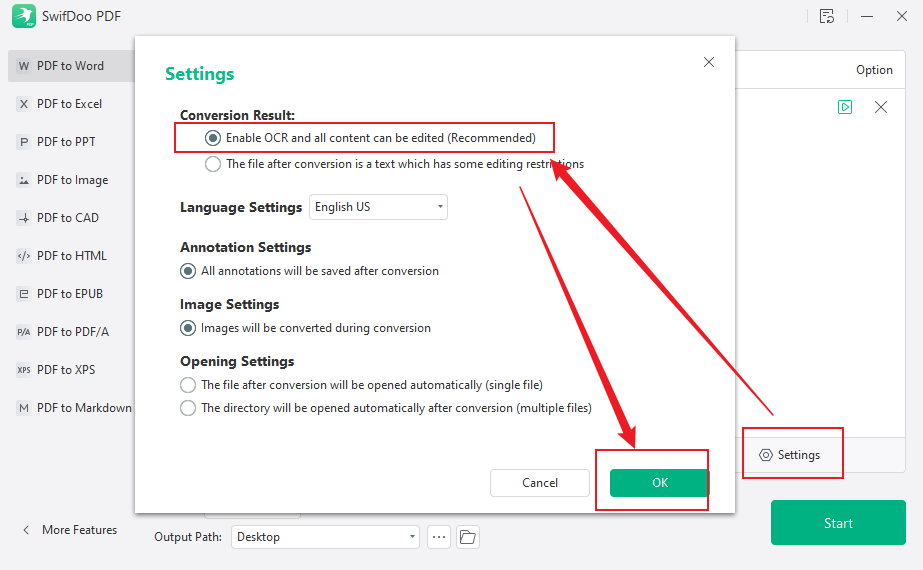Screen dimensions: 923x570
Task: Enable auto-open directory after conversion (multiple files)
Action: pos(188,408)
